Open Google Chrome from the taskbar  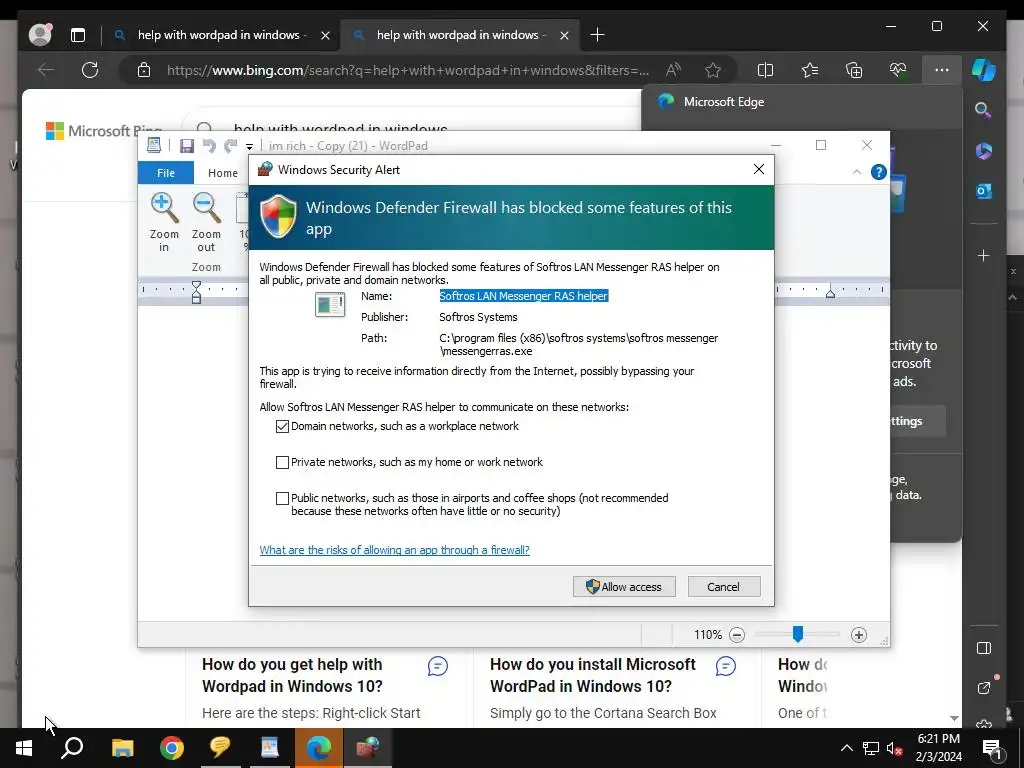click(172, 748)
